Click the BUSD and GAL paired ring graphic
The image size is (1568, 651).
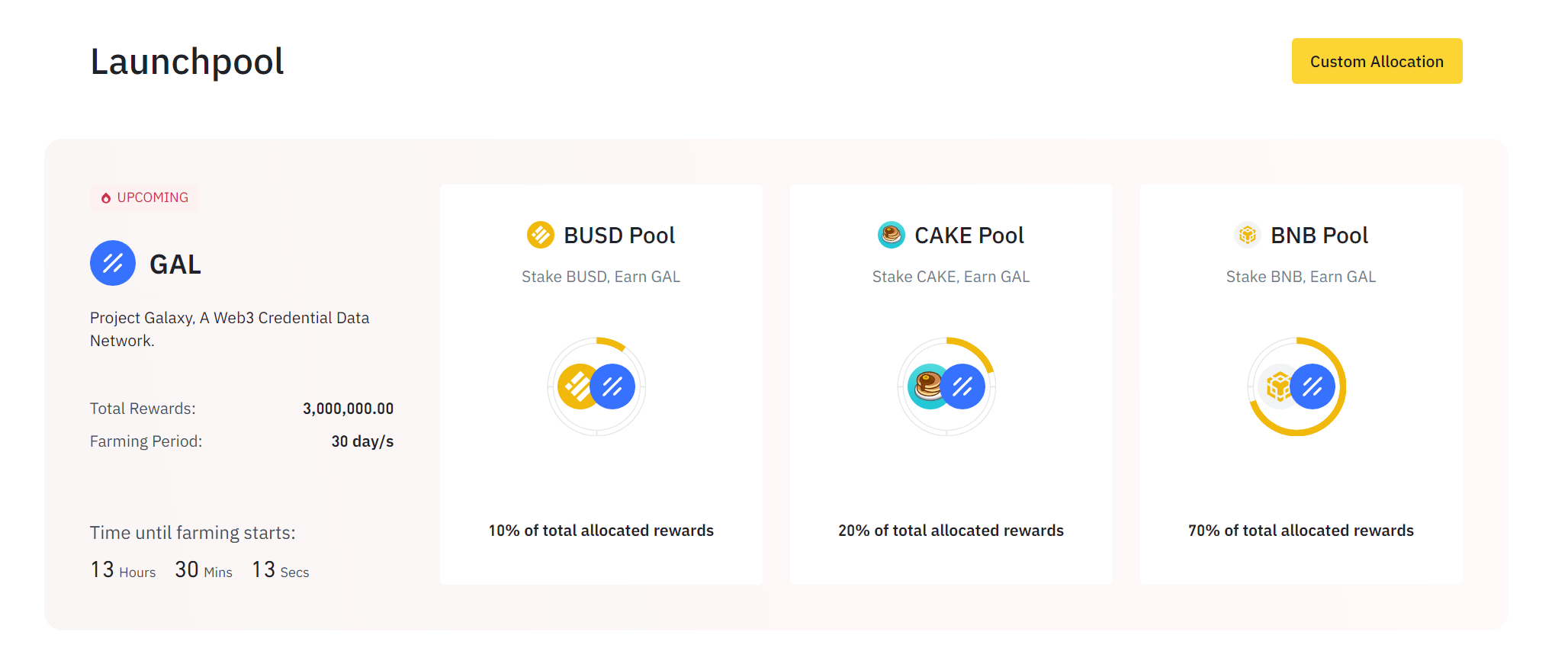pyautogui.click(x=596, y=386)
